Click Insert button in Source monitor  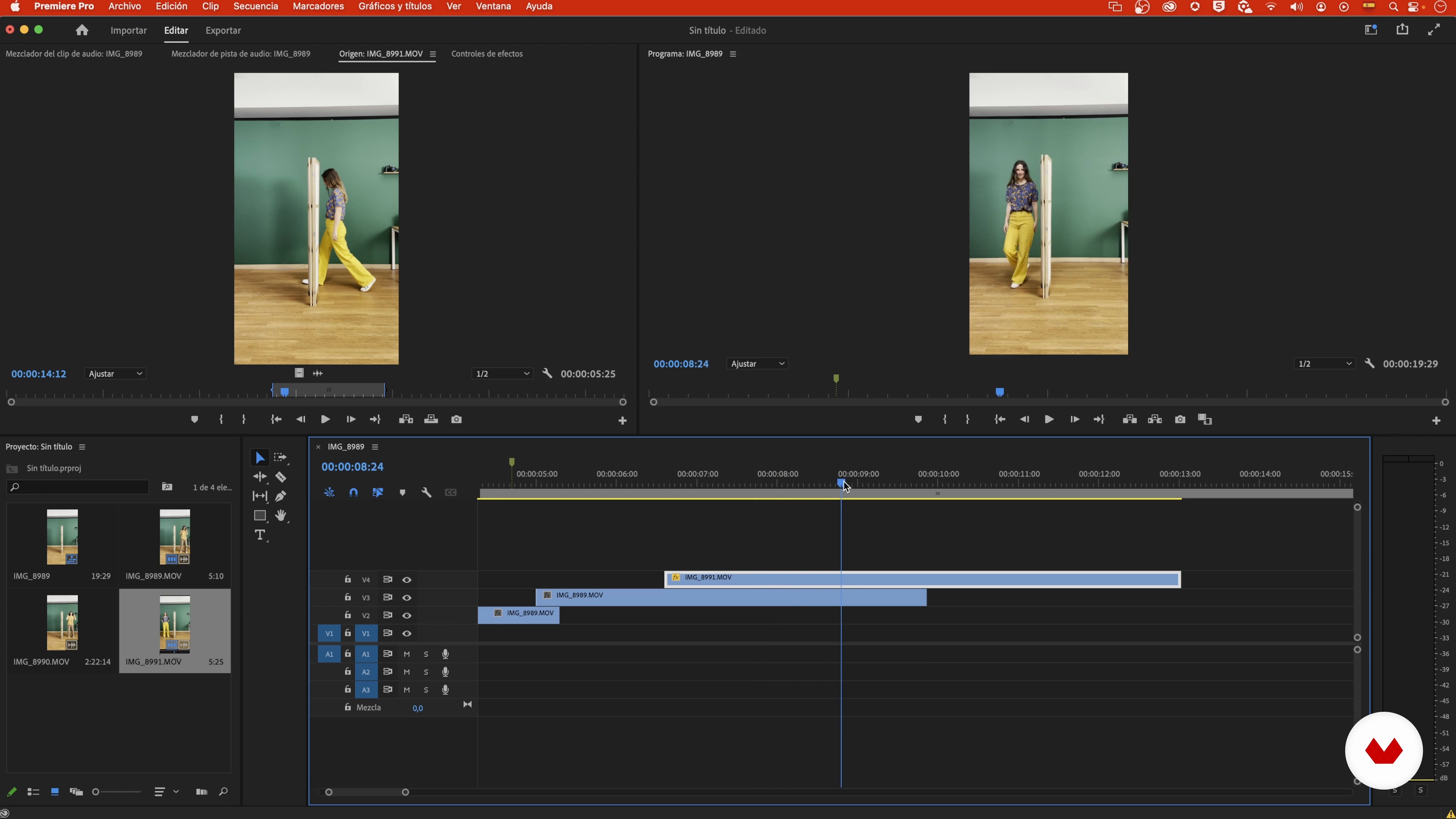[x=406, y=419]
